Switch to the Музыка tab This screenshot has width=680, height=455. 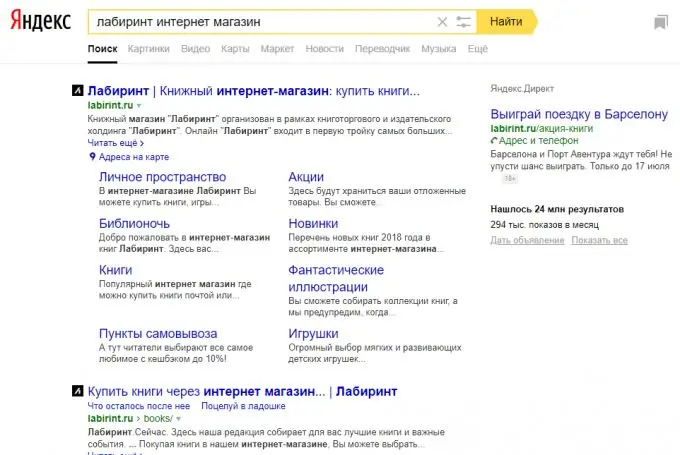coord(438,49)
